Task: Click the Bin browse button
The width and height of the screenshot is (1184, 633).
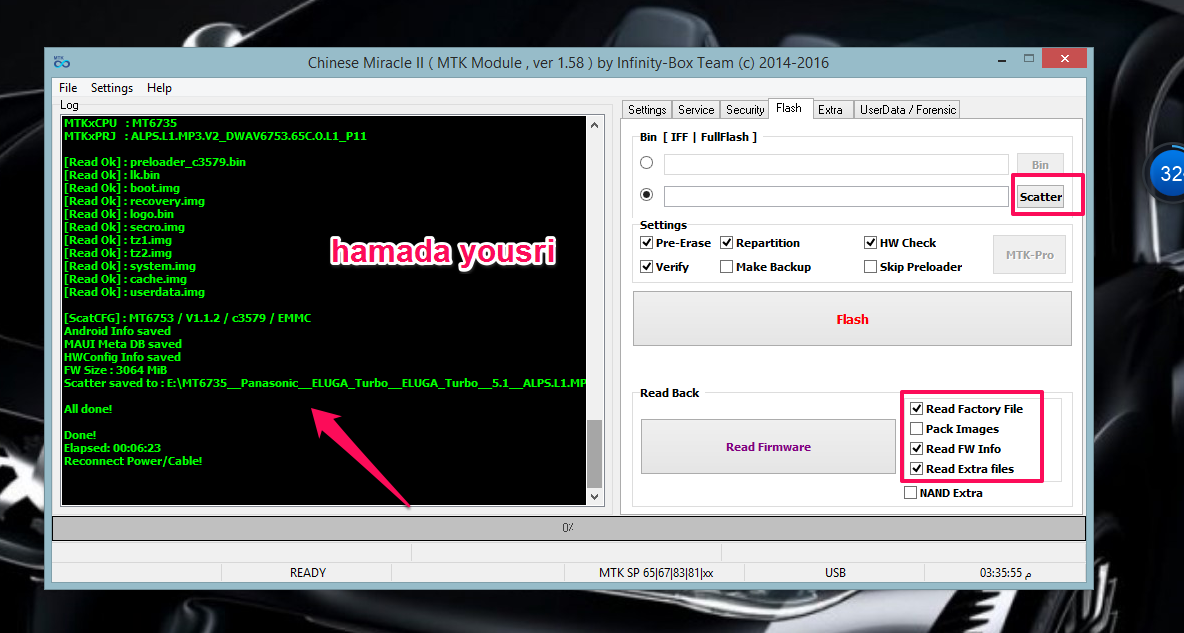Action: coord(1040,165)
